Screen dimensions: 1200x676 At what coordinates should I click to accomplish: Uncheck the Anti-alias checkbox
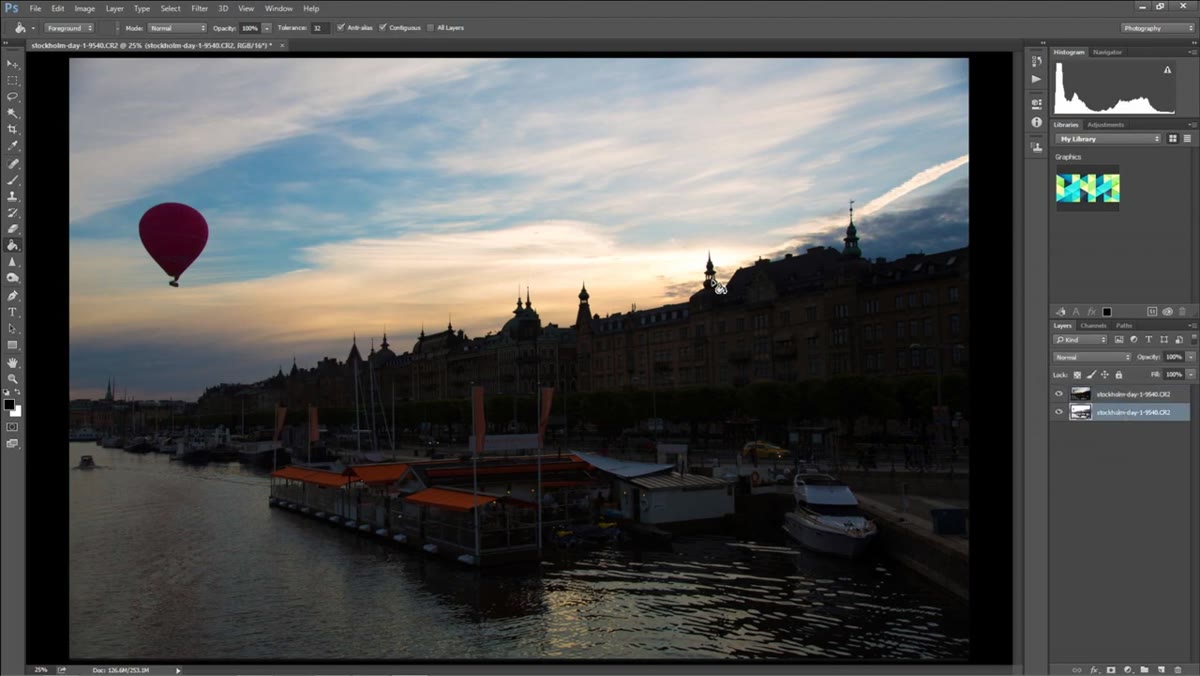point(341,28)
